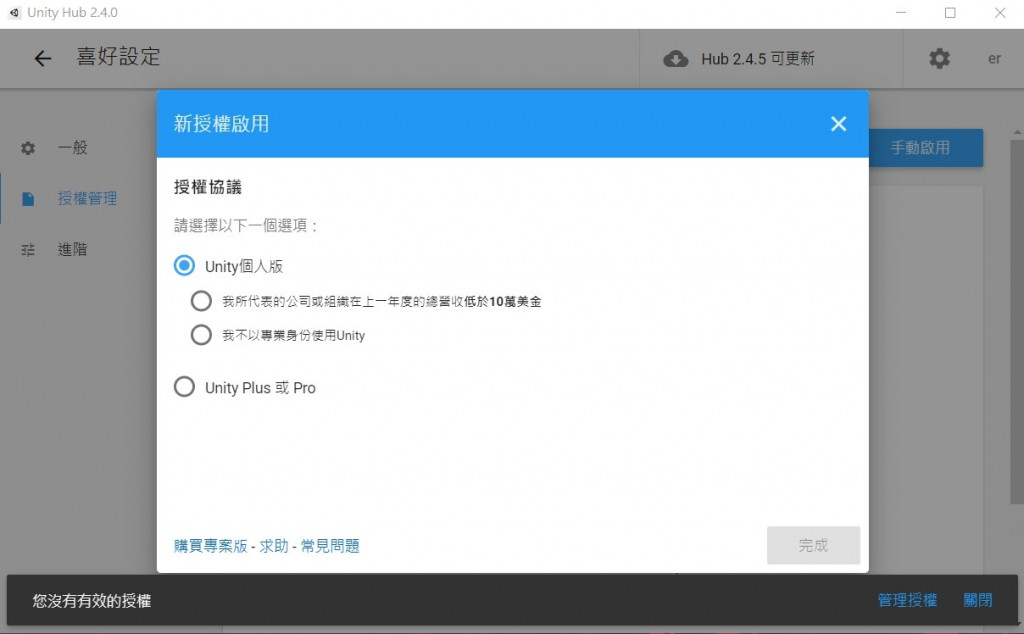Image resolution: width=1024 pixels, height=634 pixels.
Task: Open the 進階 preferences tab
Action: click(72, 249)
